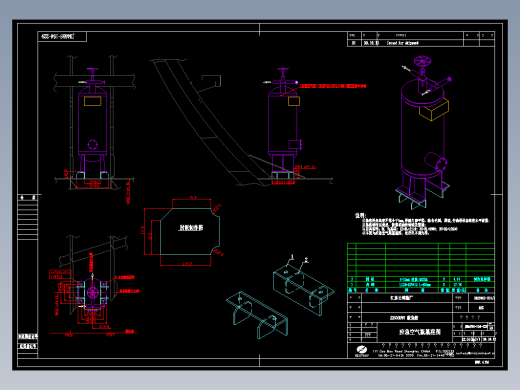Click the balloon number 2 on the bracket detail
The height and width of the screenshot is (390, 520).
pyautogui.click(x=306, y=260)
